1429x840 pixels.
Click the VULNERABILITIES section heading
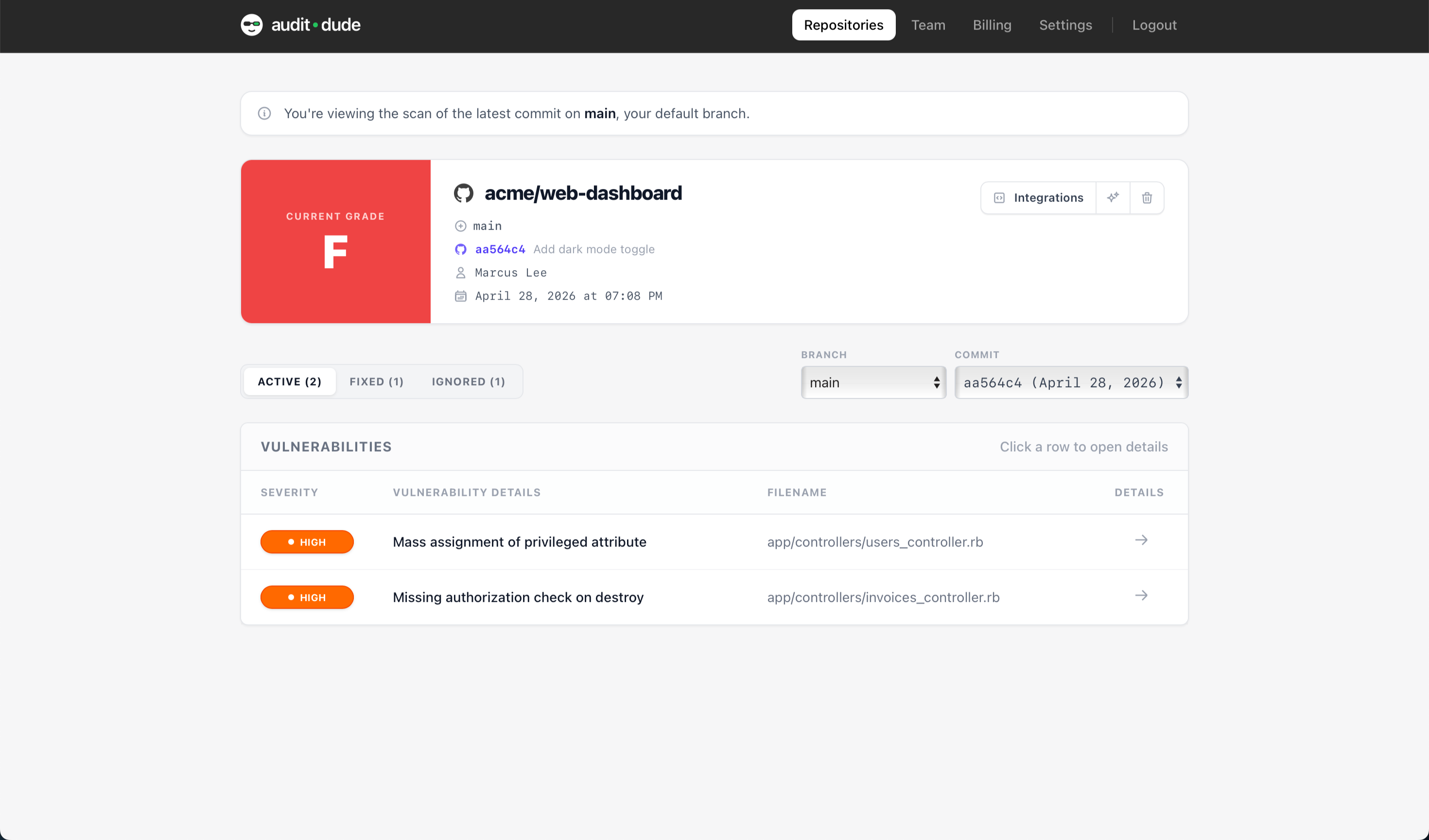(x=326, y=446)
